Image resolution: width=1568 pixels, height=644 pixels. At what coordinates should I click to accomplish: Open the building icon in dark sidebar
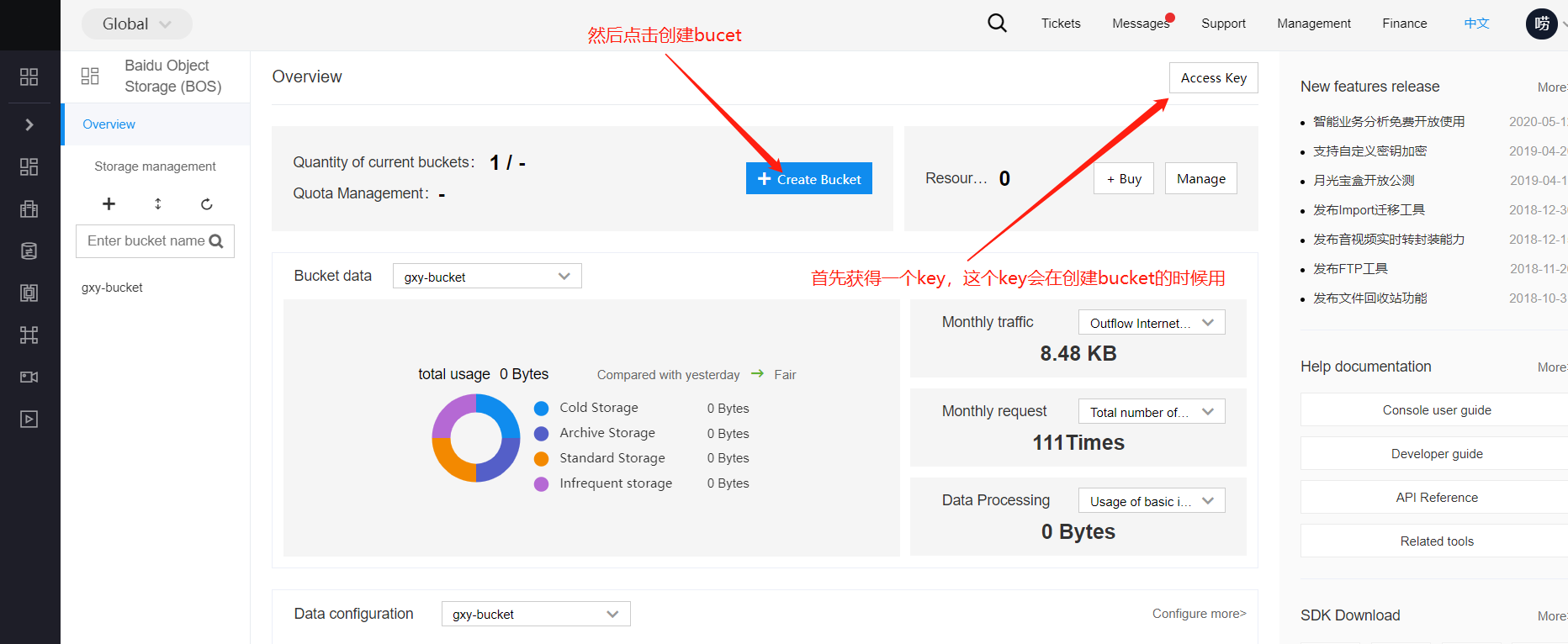pyautogui.click(x=29, y=209)
